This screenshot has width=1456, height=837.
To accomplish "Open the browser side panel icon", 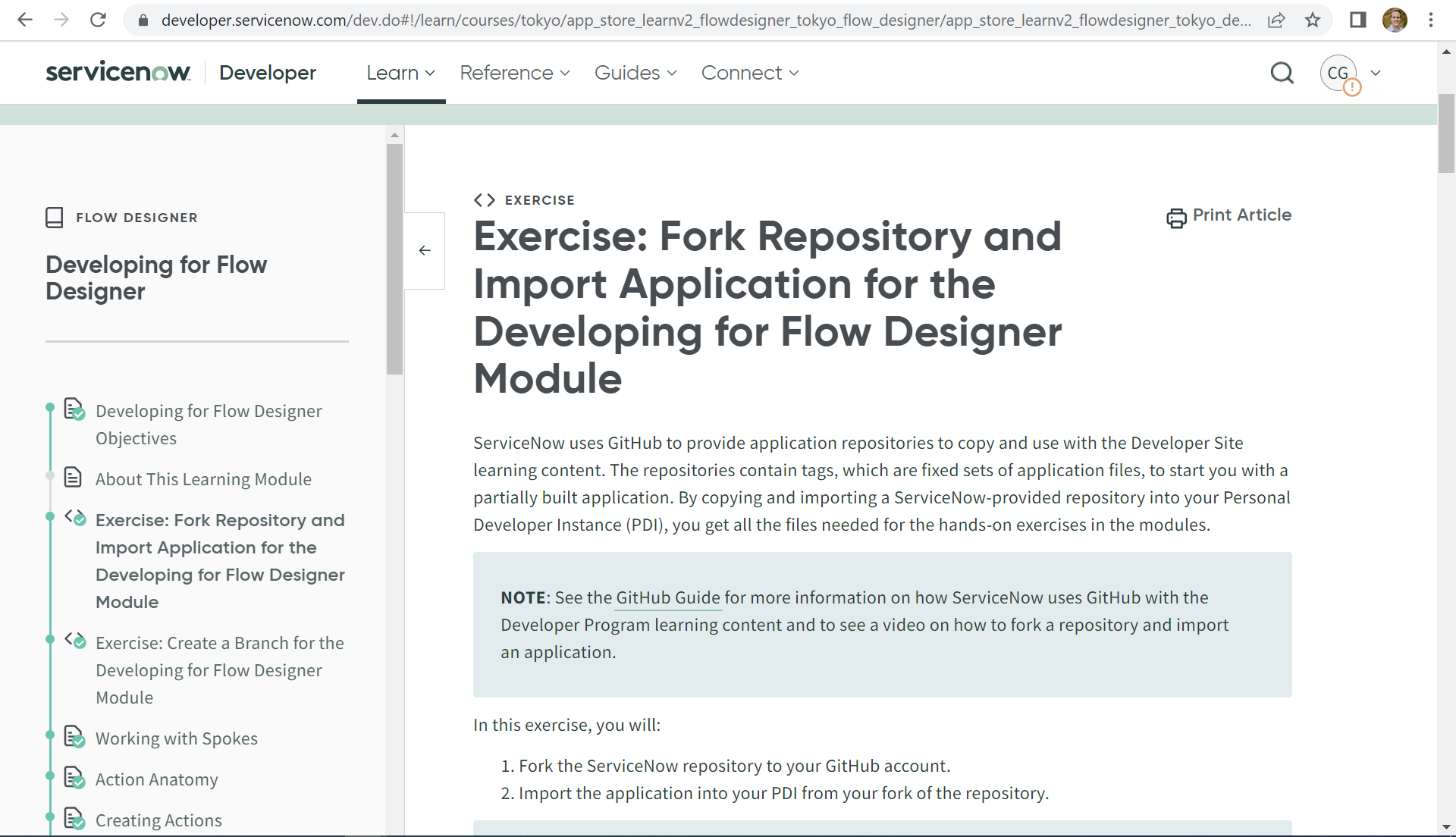I will tap(1357, 20).
